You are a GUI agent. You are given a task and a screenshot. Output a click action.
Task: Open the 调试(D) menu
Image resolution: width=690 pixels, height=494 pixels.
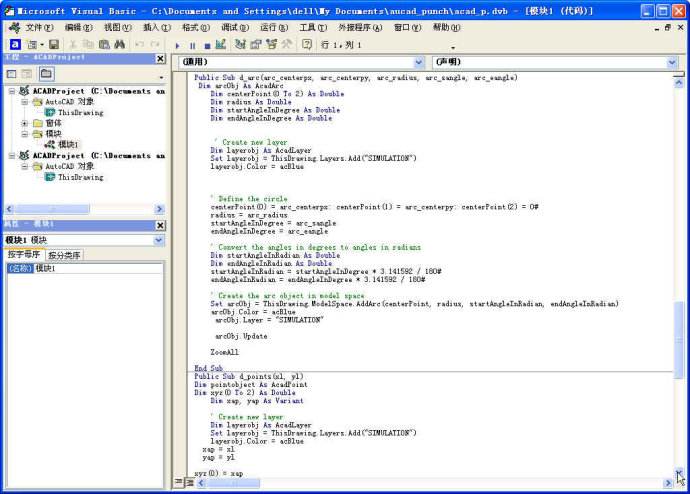235,28
